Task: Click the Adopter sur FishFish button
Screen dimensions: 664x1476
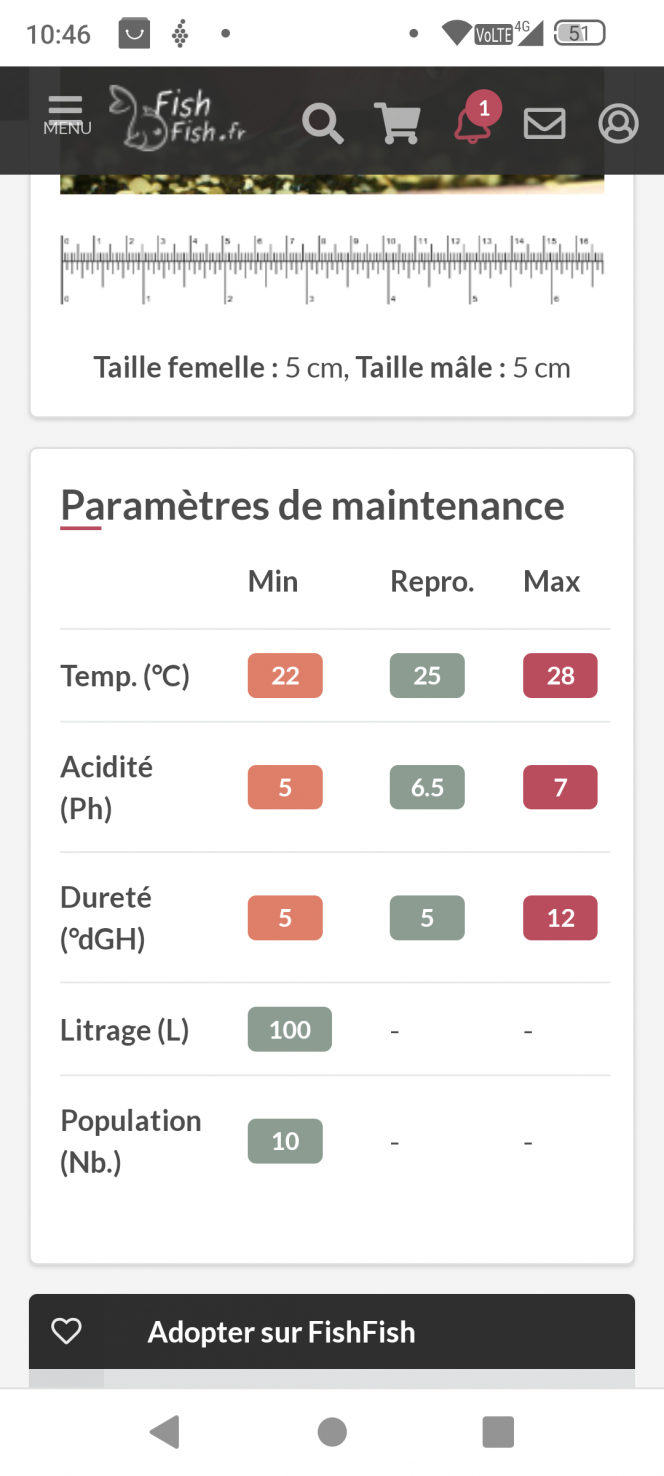Action: point(332,1331)
